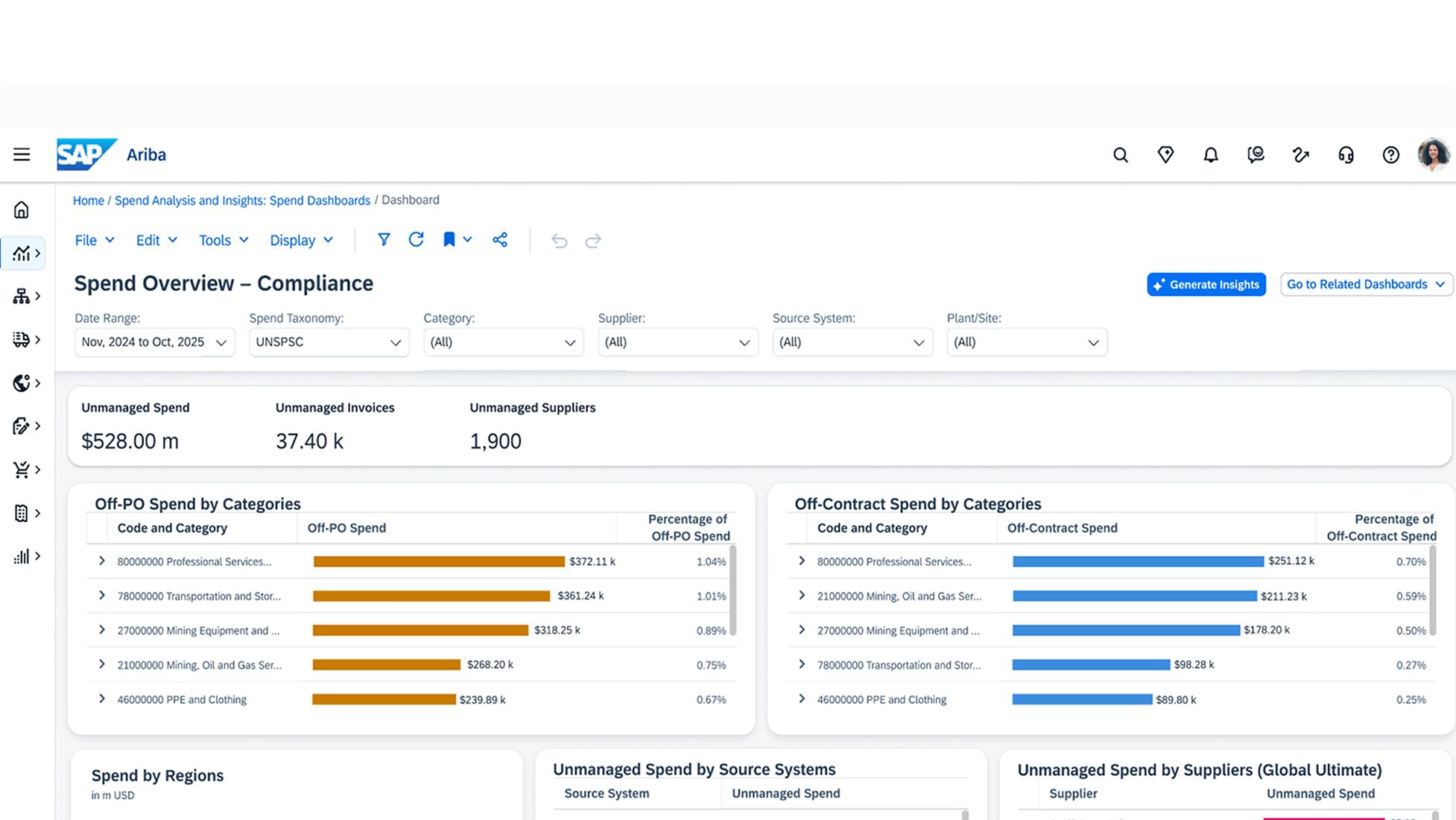This screenshot has height=820, width=1456.
Task: Refresh the dashboard with reload icon
Action: tap(417, 239)
